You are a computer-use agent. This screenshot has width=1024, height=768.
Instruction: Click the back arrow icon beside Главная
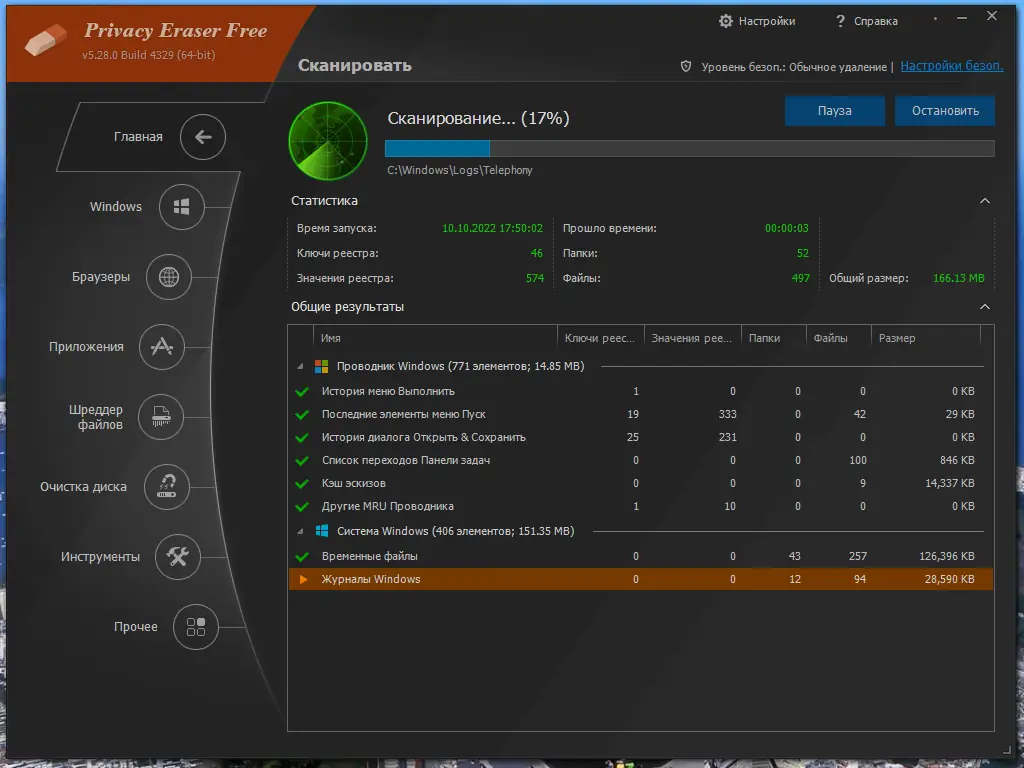coord(203,136)
